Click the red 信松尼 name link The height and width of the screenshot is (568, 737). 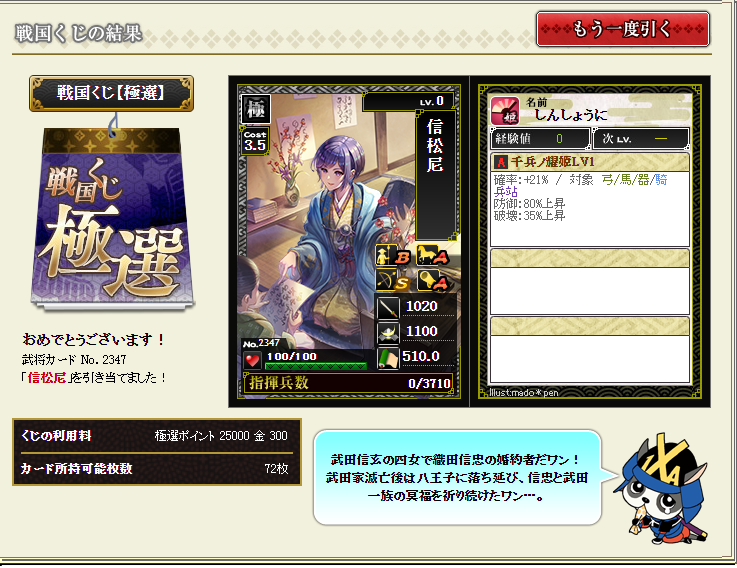click(x=47, y=378)
